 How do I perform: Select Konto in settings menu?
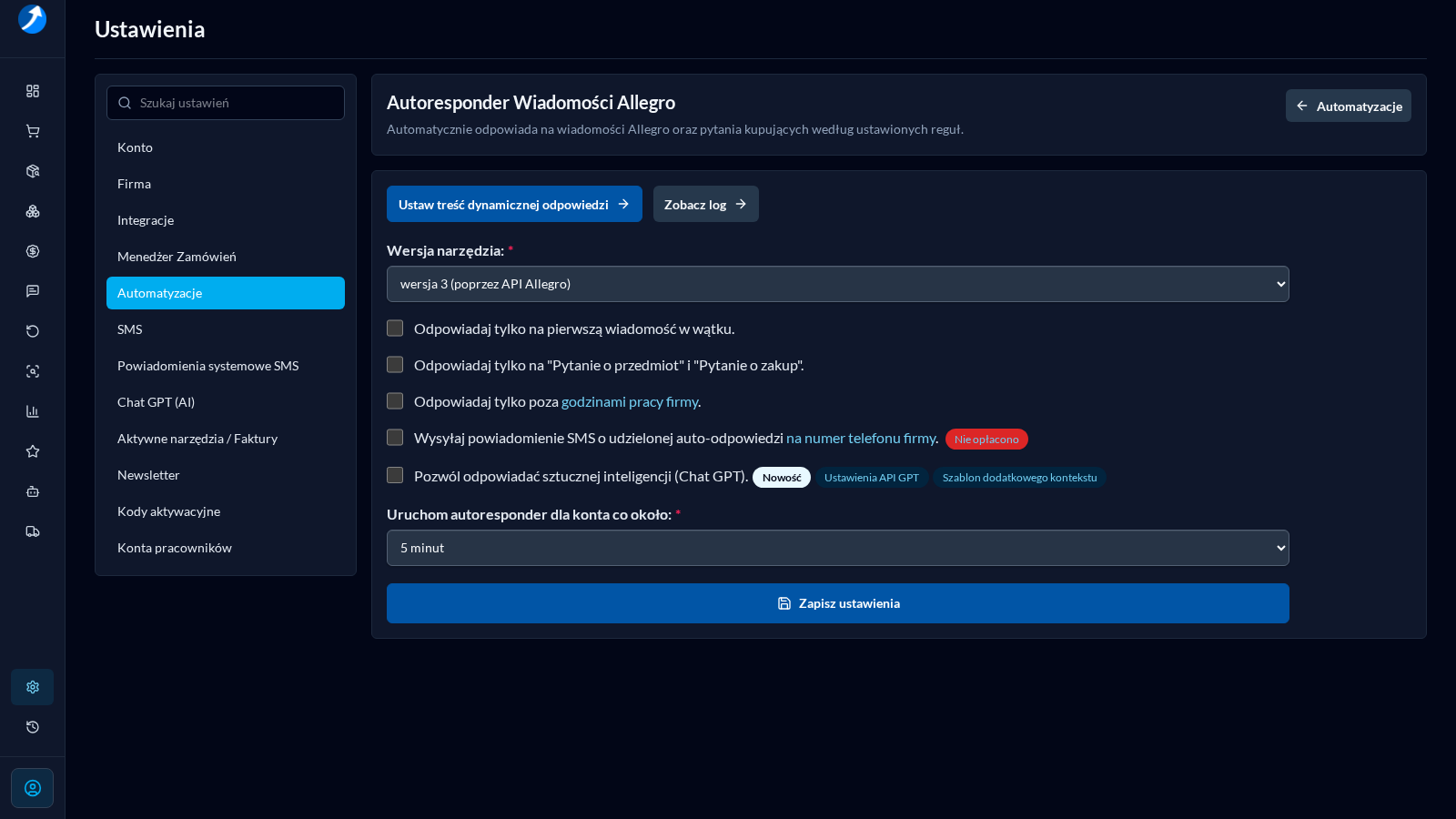226,147
